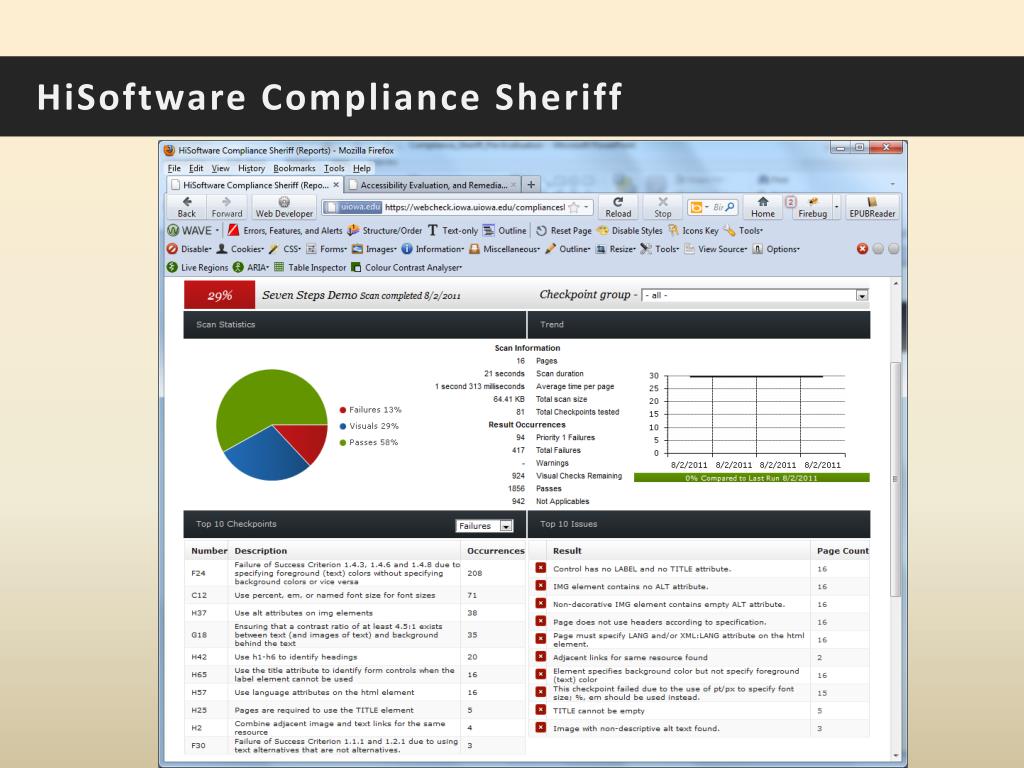Open the Options dropdown menu

click(776, 249)
